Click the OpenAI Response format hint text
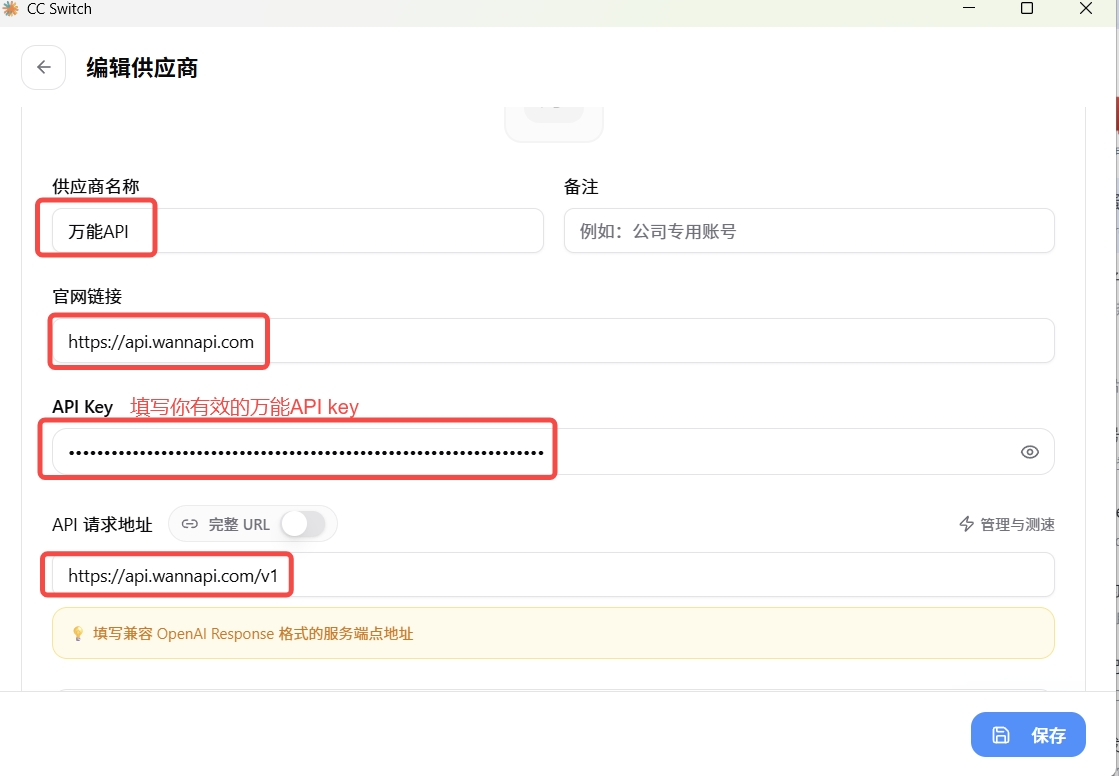 coord(253,633)
